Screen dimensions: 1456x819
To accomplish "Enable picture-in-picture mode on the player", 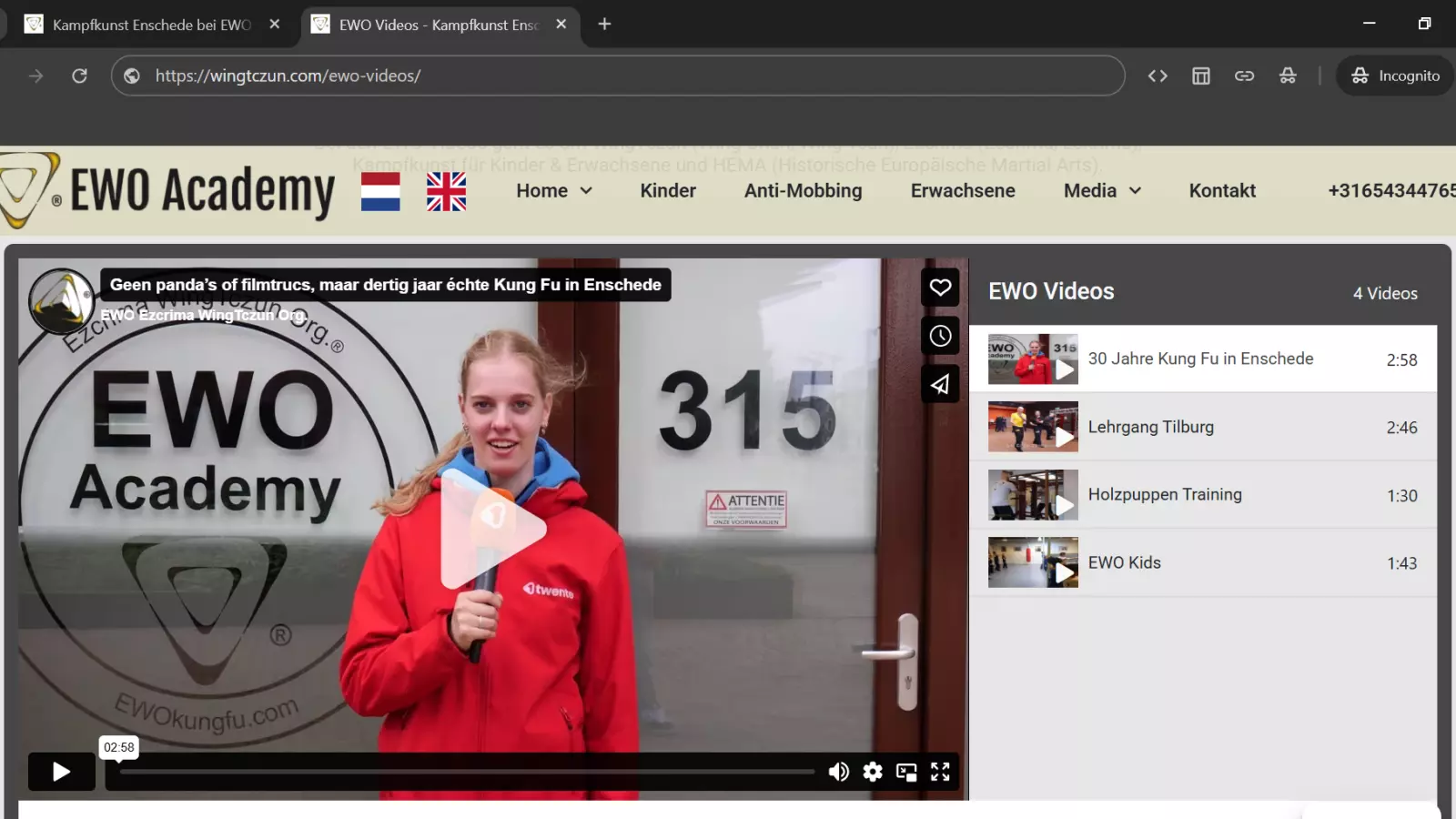I will point(905,771).
